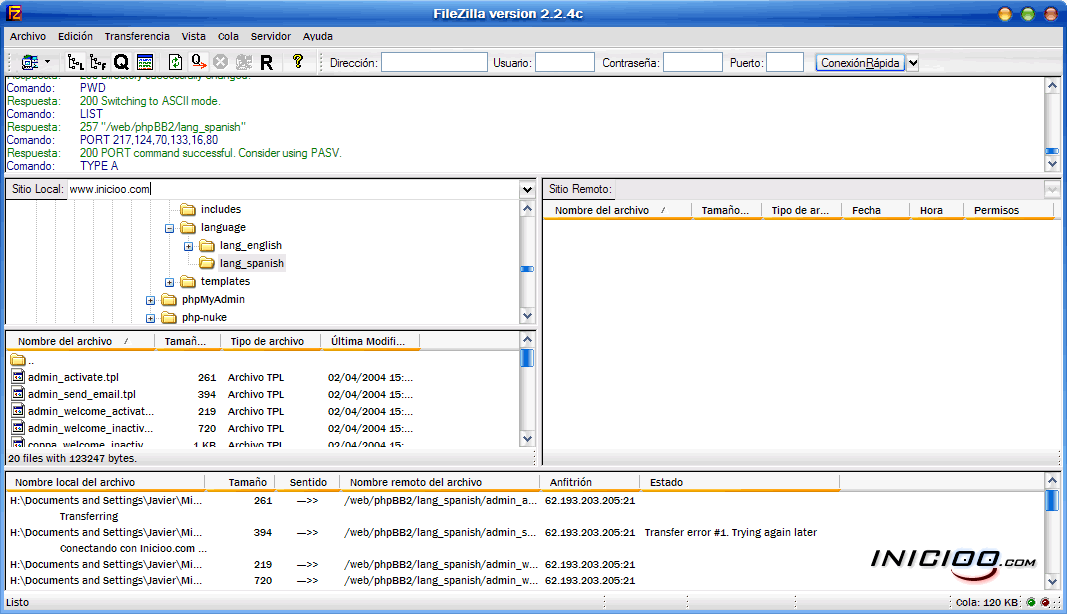Click the disconnect from server icon

click(x=244, y=63)
